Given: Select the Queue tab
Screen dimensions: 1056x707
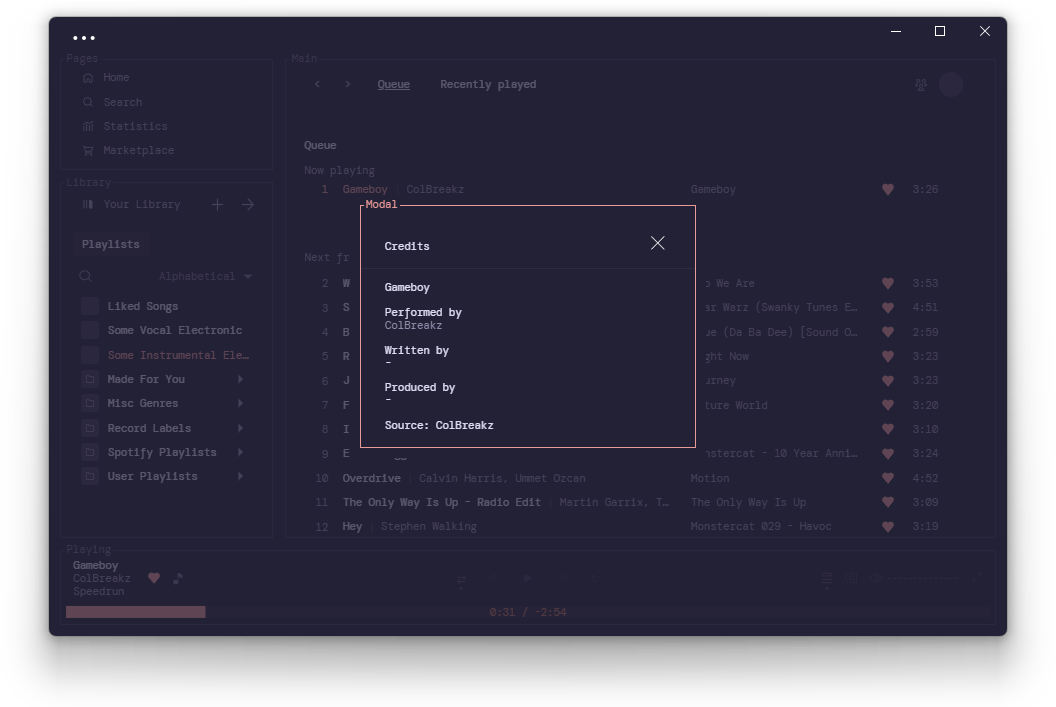Looking at the screenshot, I should pos(393,84).
